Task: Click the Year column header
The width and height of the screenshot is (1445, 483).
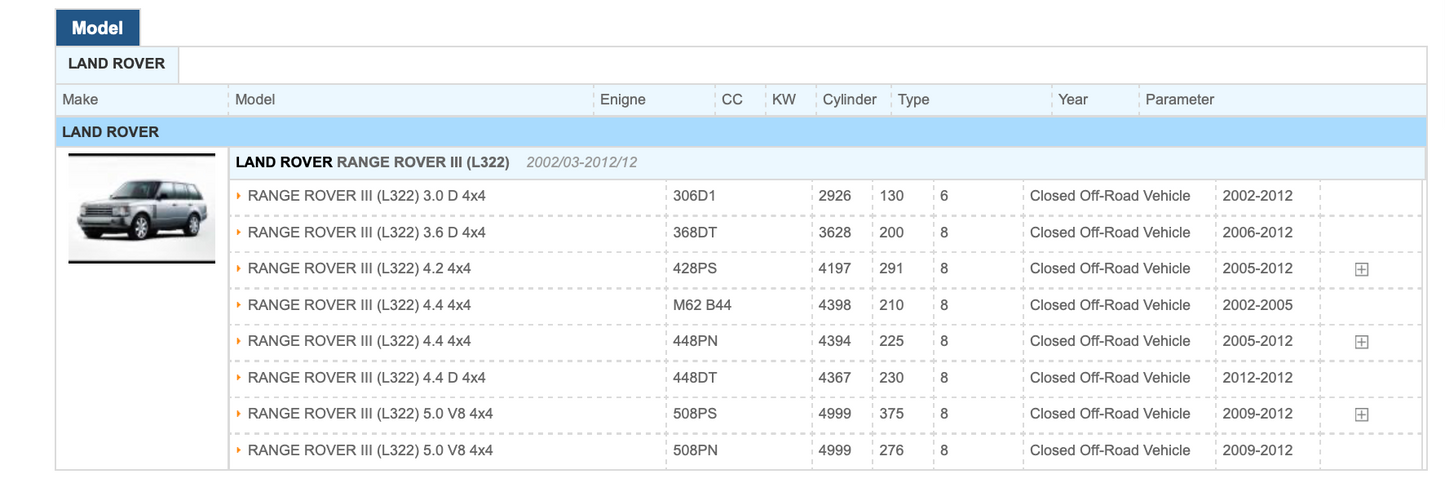Action: pyautogui.click(x=1073, y=99)
